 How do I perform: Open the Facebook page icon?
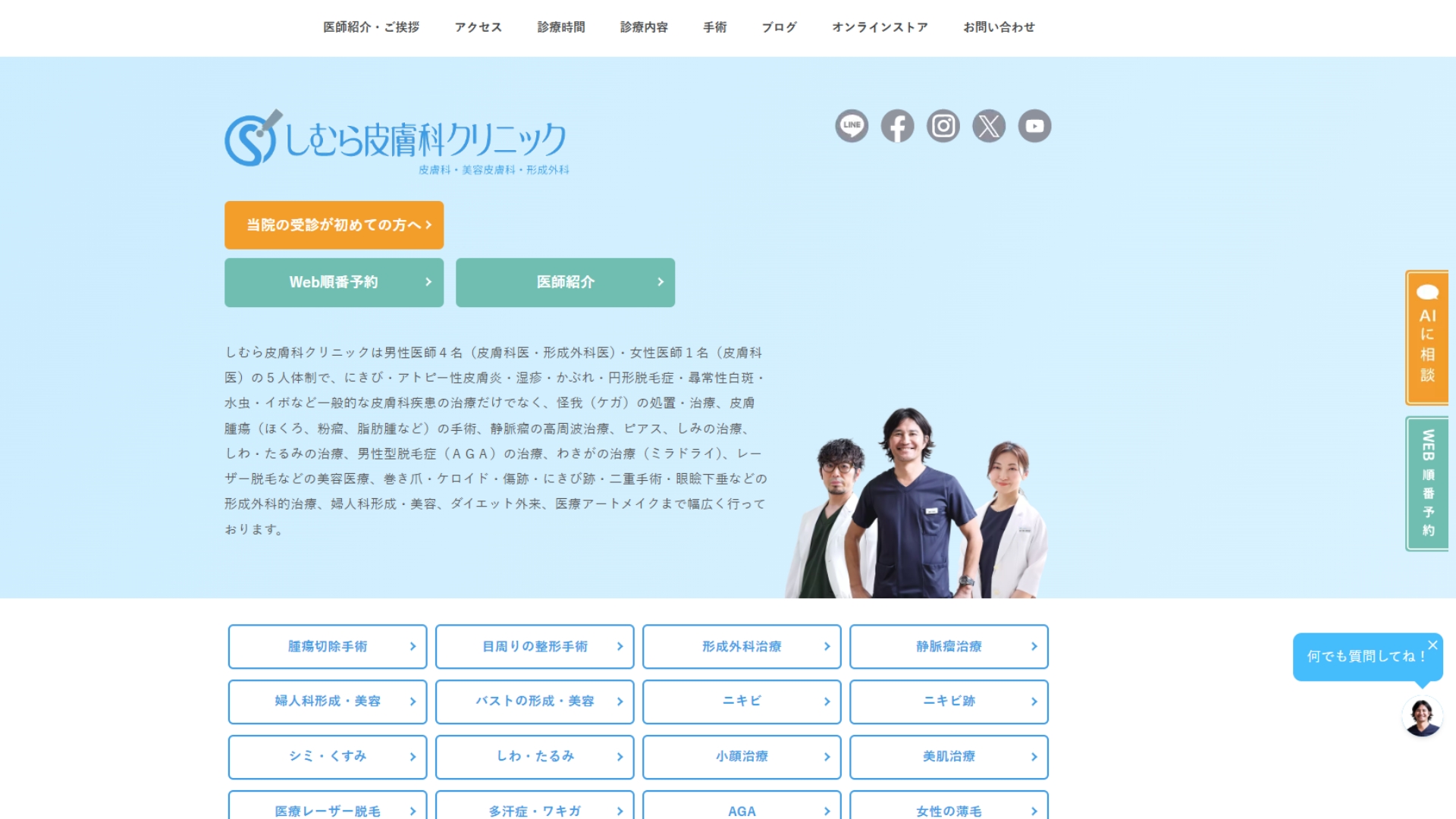[897, 126]
